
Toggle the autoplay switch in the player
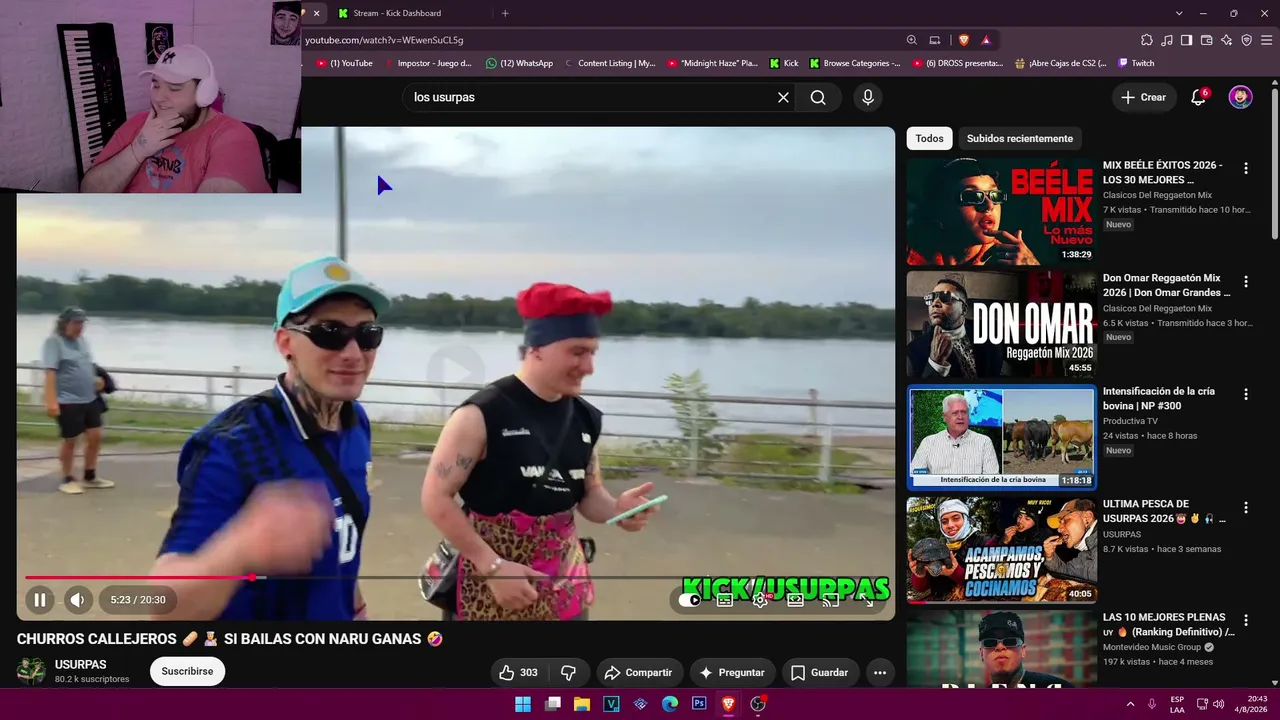[x=690, y=600]
